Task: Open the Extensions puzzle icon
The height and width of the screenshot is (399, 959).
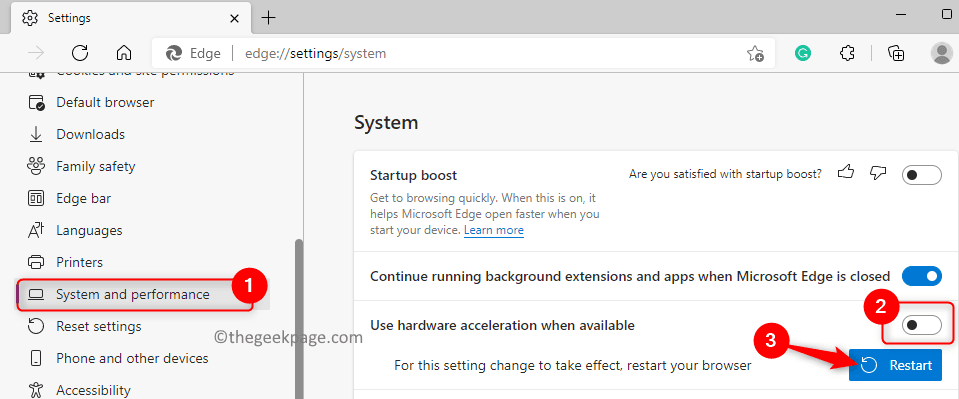Action: [x=847, y=53]
